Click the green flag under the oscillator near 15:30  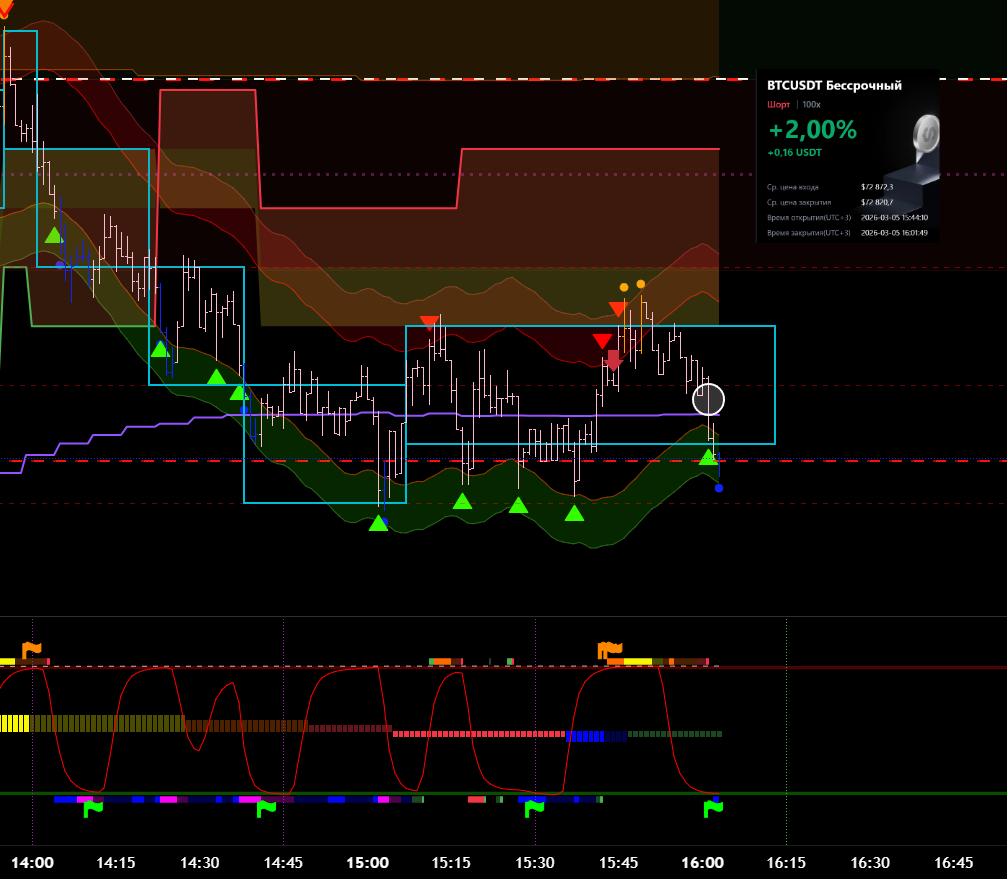click(x=536, y=809)
